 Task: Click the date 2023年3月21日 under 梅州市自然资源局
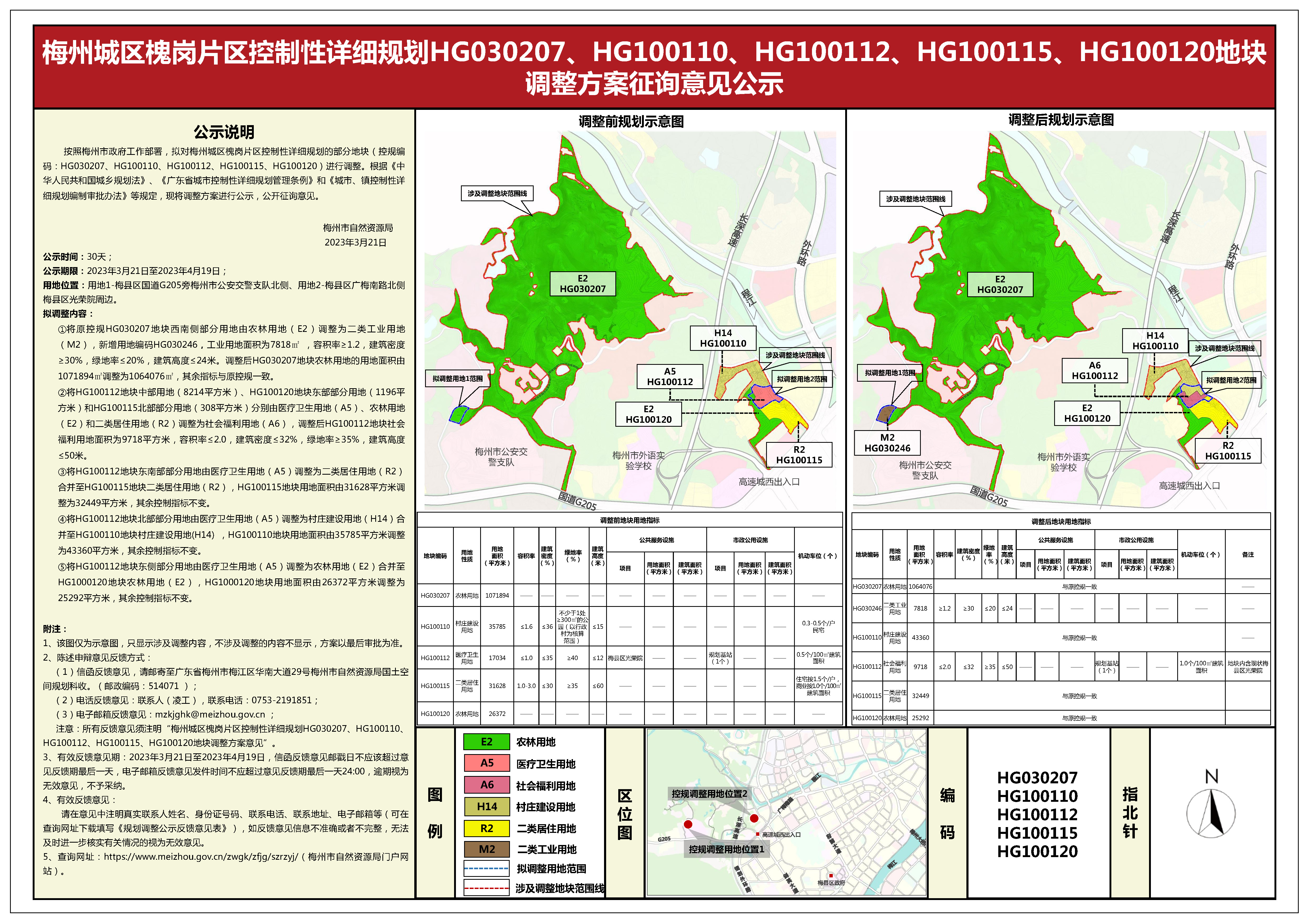tap(356, 242)
